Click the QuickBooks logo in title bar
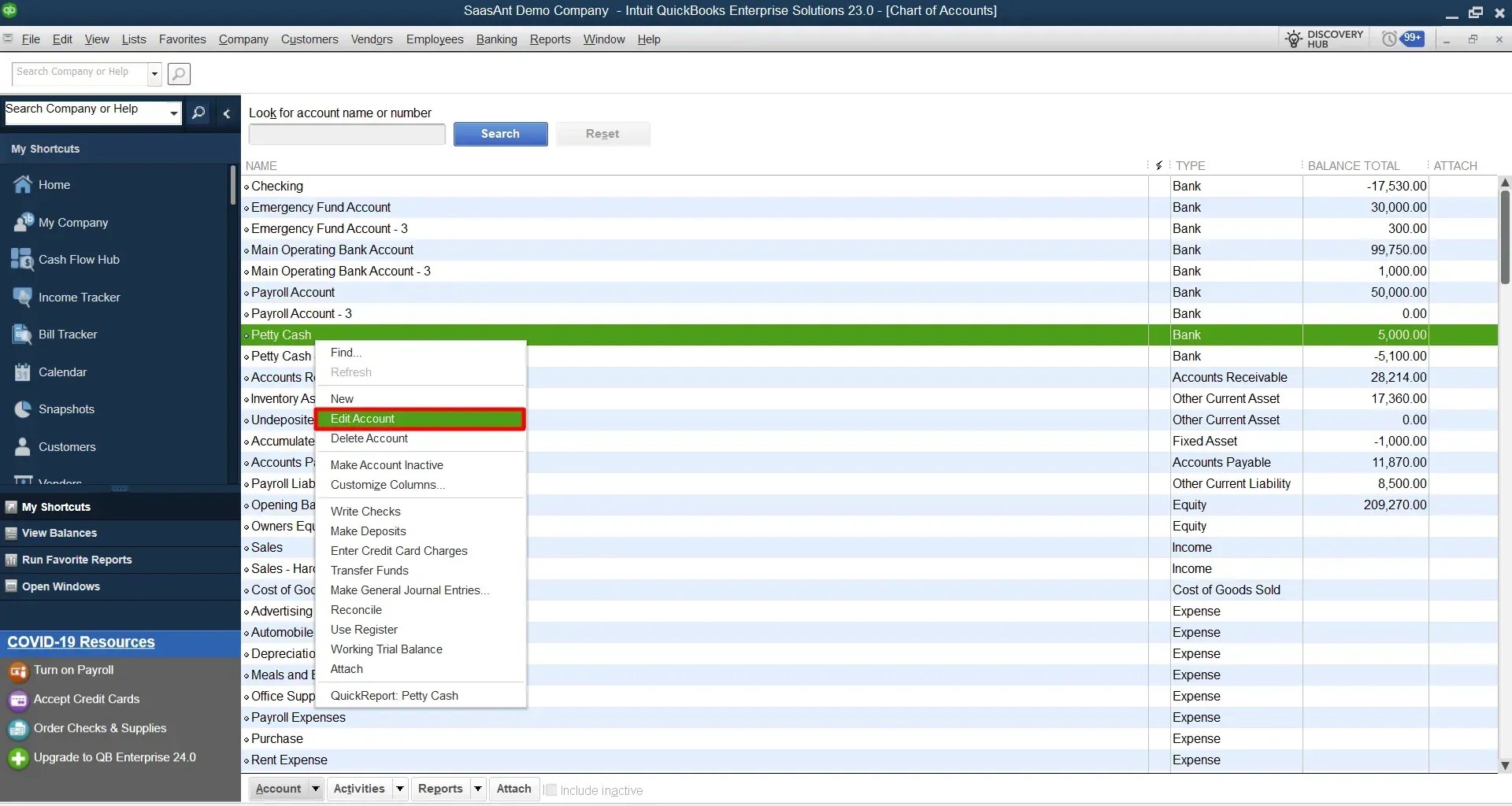Image resolution: width=1512 pixels, height=806 pixels. [9, 10]
